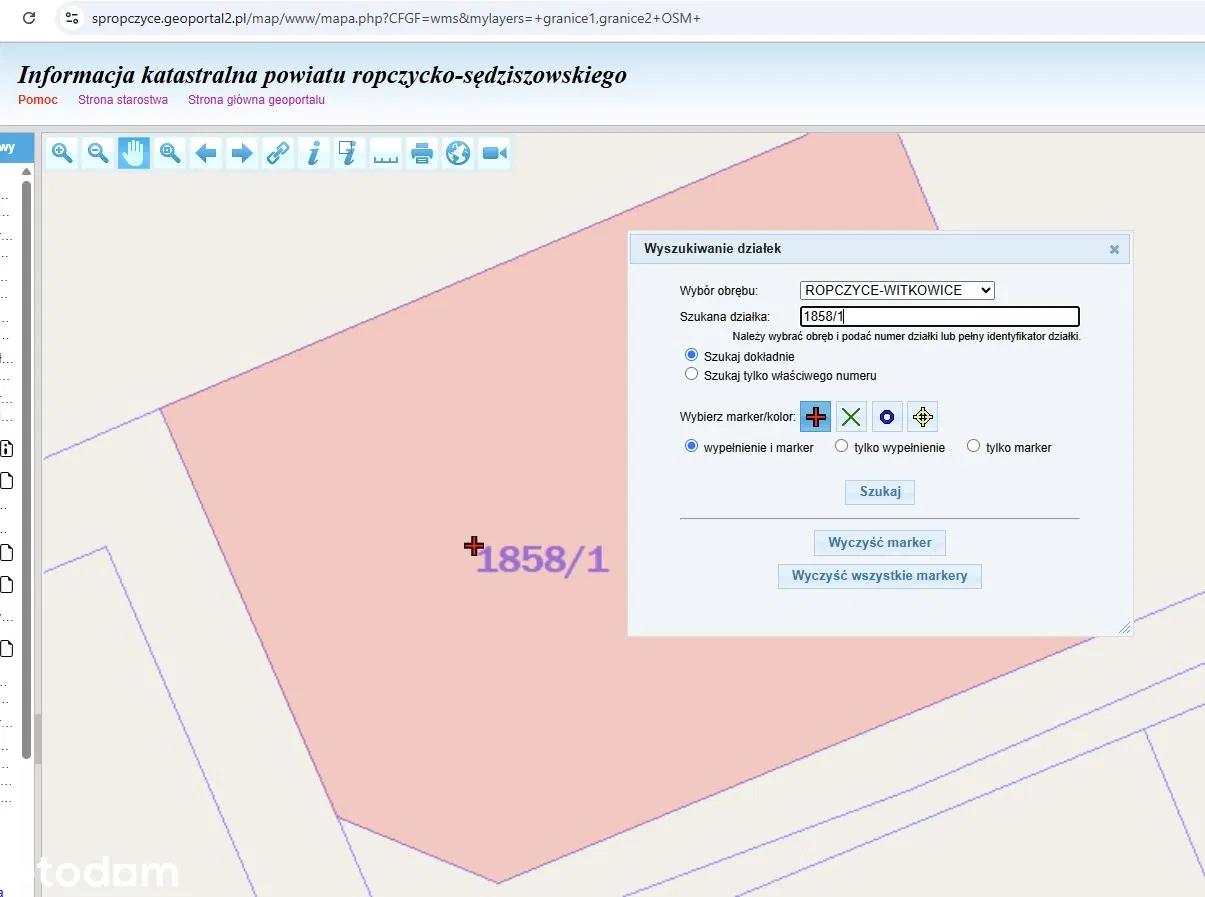Click the globe icon in toolbar
1205x897 pixels.
click(x=458, y=153)
